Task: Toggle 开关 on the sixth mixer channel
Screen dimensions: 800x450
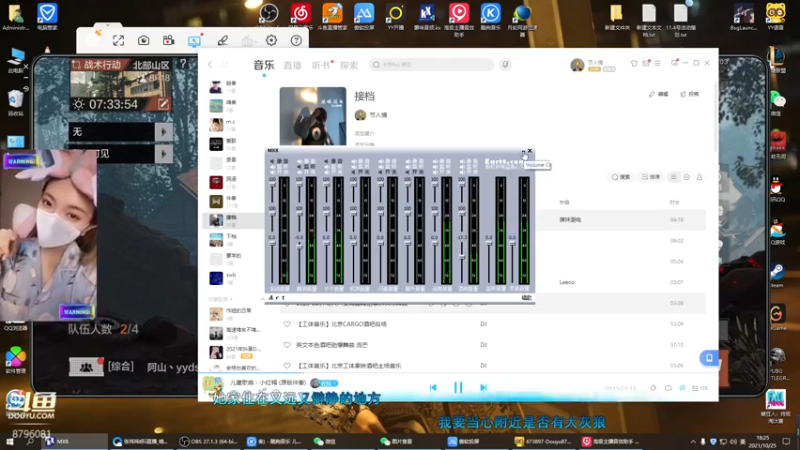Action: (x=414, y=172)
